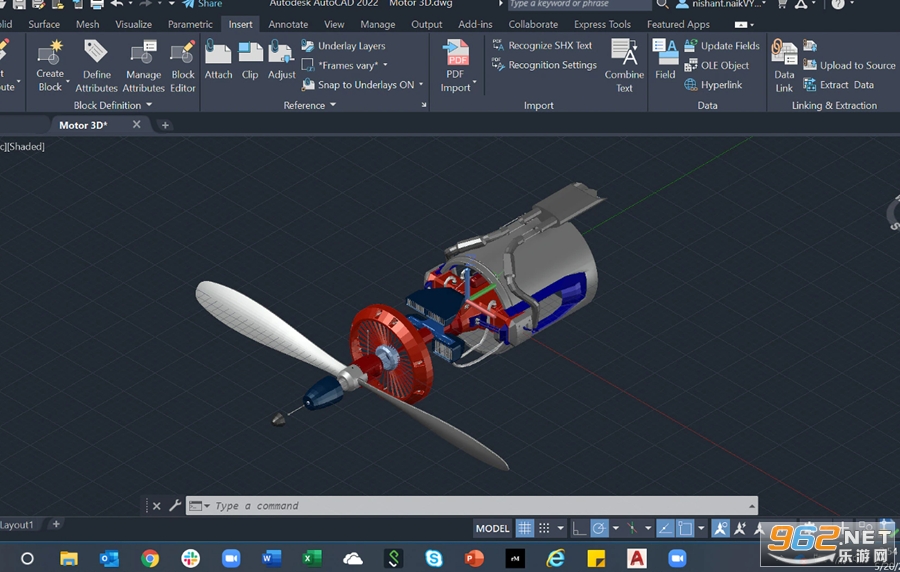Close the Motor 3D file tab
Image resolution: width=900 pixels, height=572 pixels.
click(x=137, y=124)
